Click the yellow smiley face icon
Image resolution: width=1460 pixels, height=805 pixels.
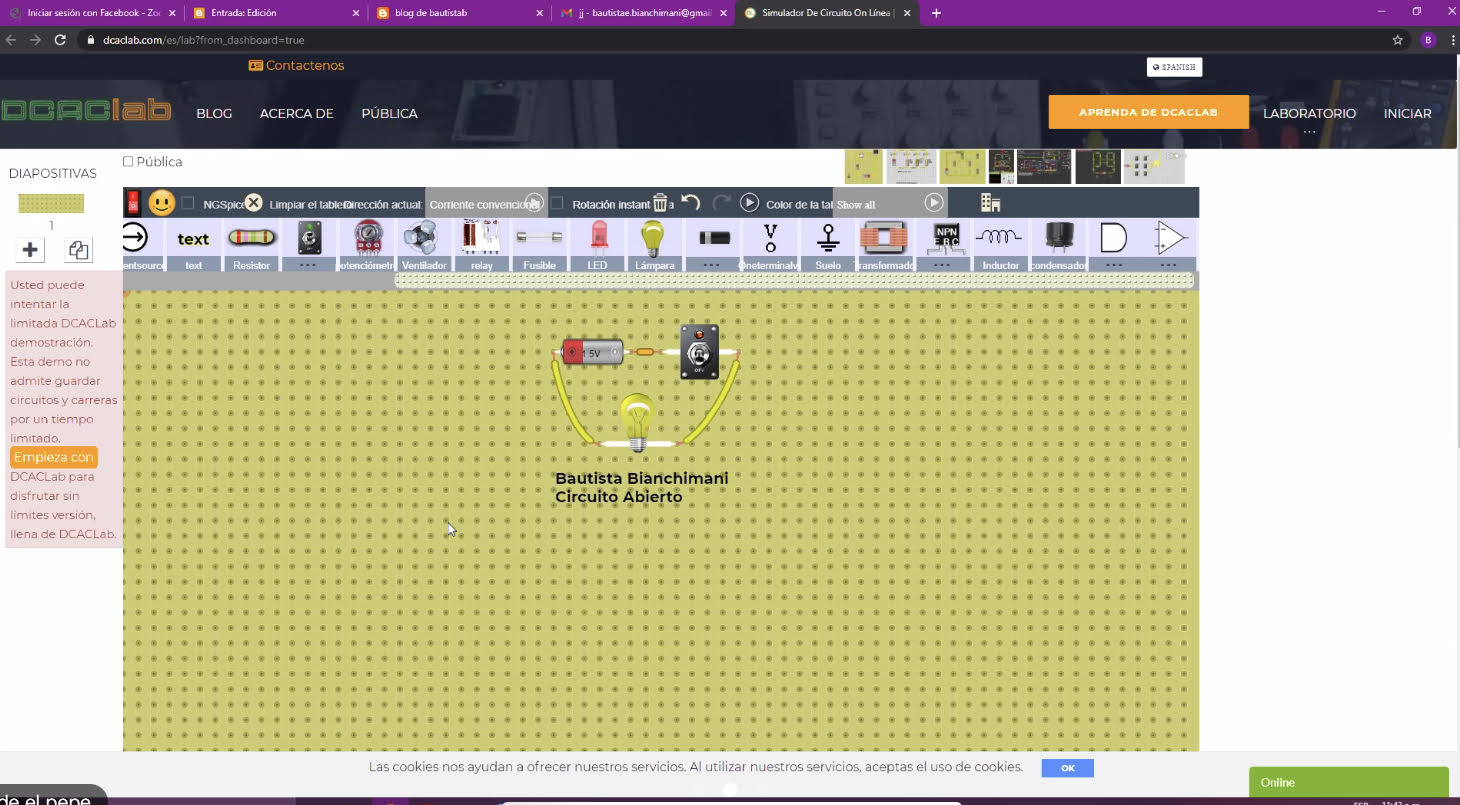(161, 203)
